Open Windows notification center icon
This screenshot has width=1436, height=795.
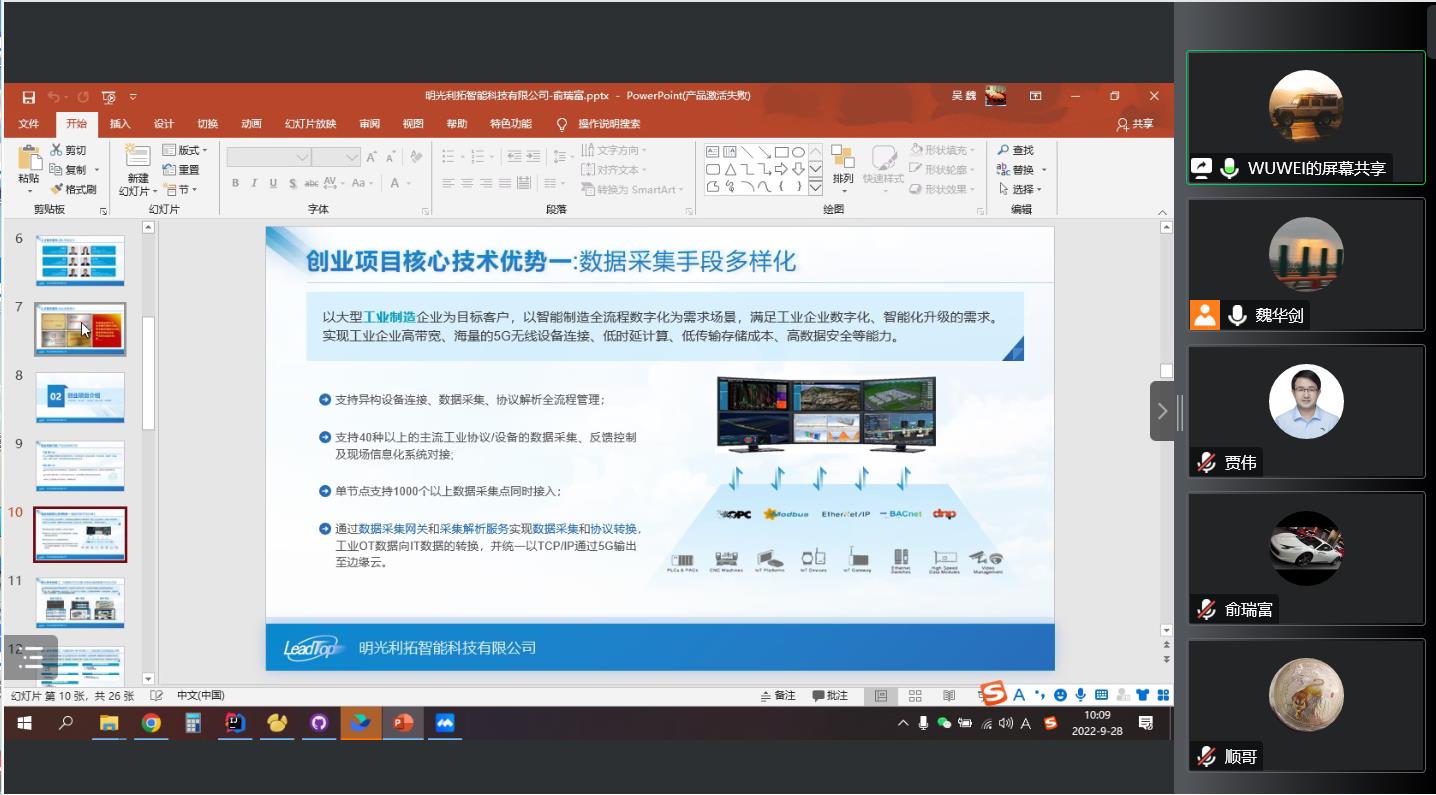1146,723
